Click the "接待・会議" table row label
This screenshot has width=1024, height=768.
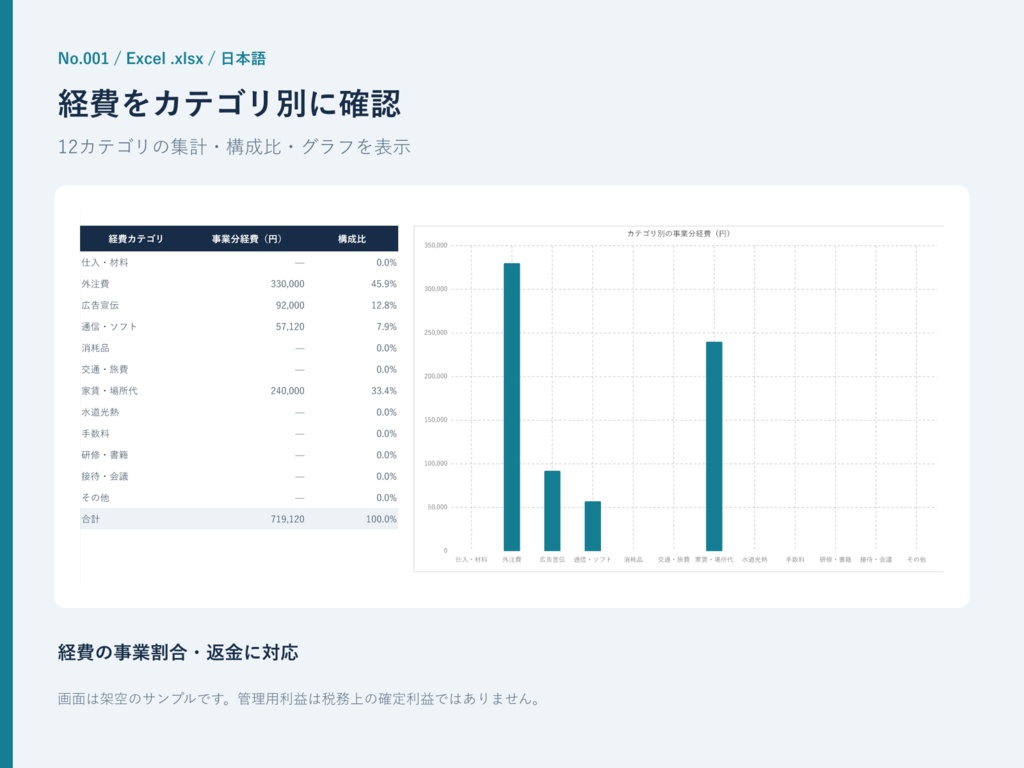[x=104, y=477]
